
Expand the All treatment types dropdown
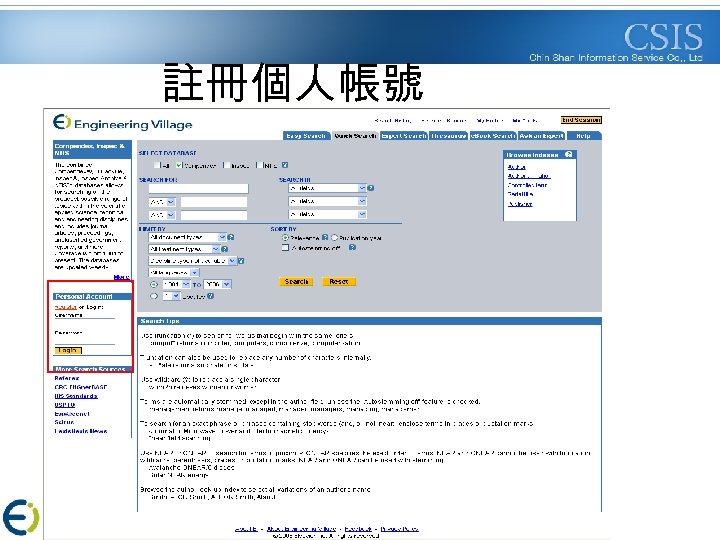(184, 249)
